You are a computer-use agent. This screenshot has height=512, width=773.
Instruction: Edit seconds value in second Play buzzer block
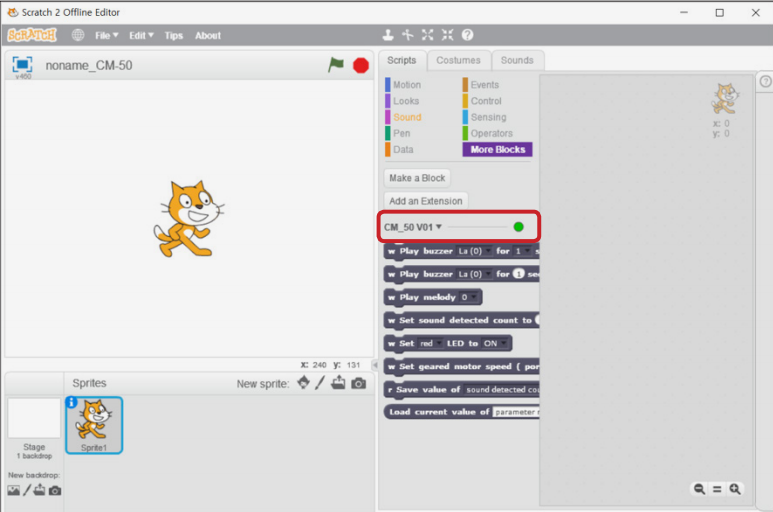pyautogui.click(x=518, y=273)
